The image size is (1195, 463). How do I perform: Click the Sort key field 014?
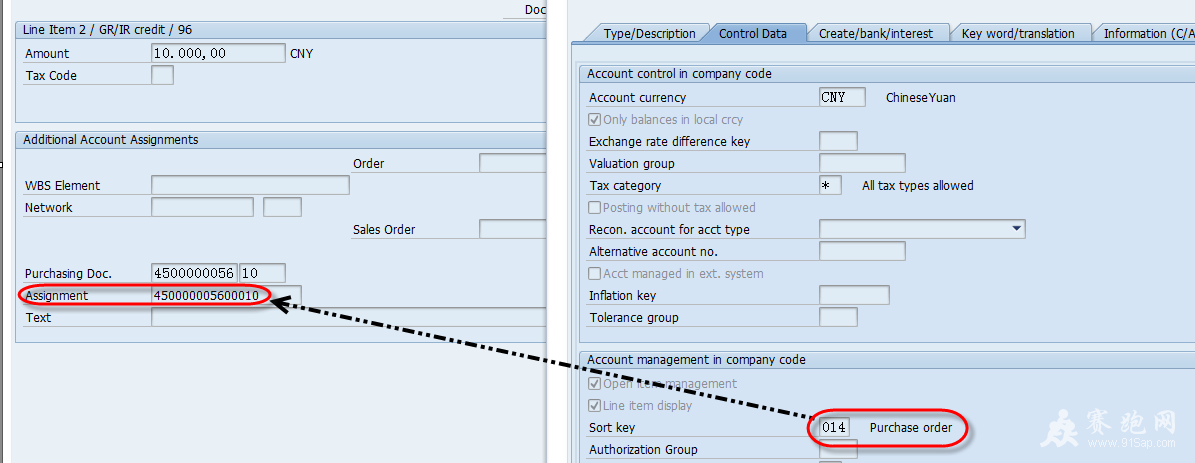click(834, 428)
